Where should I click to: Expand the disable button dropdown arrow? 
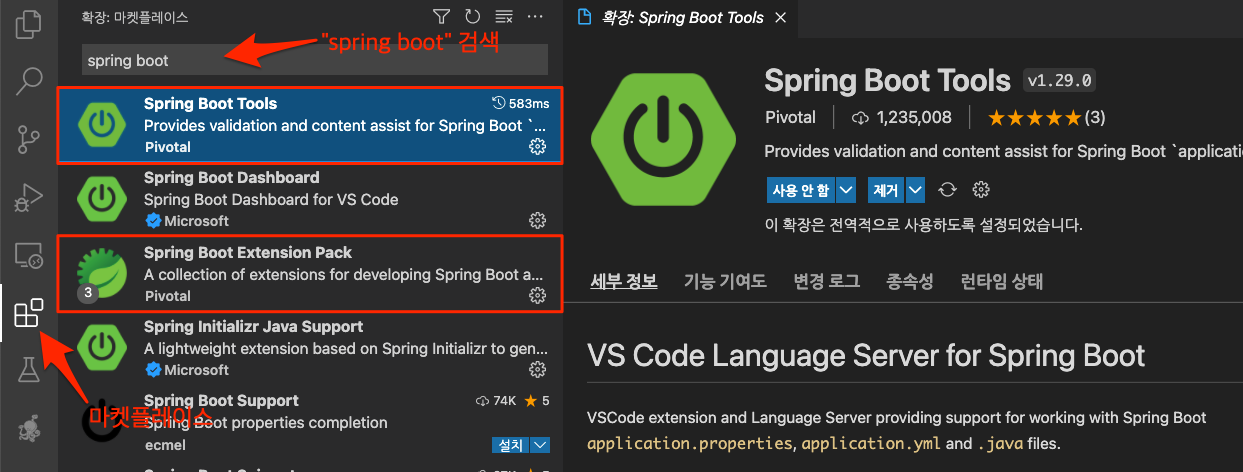(x=846, y=190)
